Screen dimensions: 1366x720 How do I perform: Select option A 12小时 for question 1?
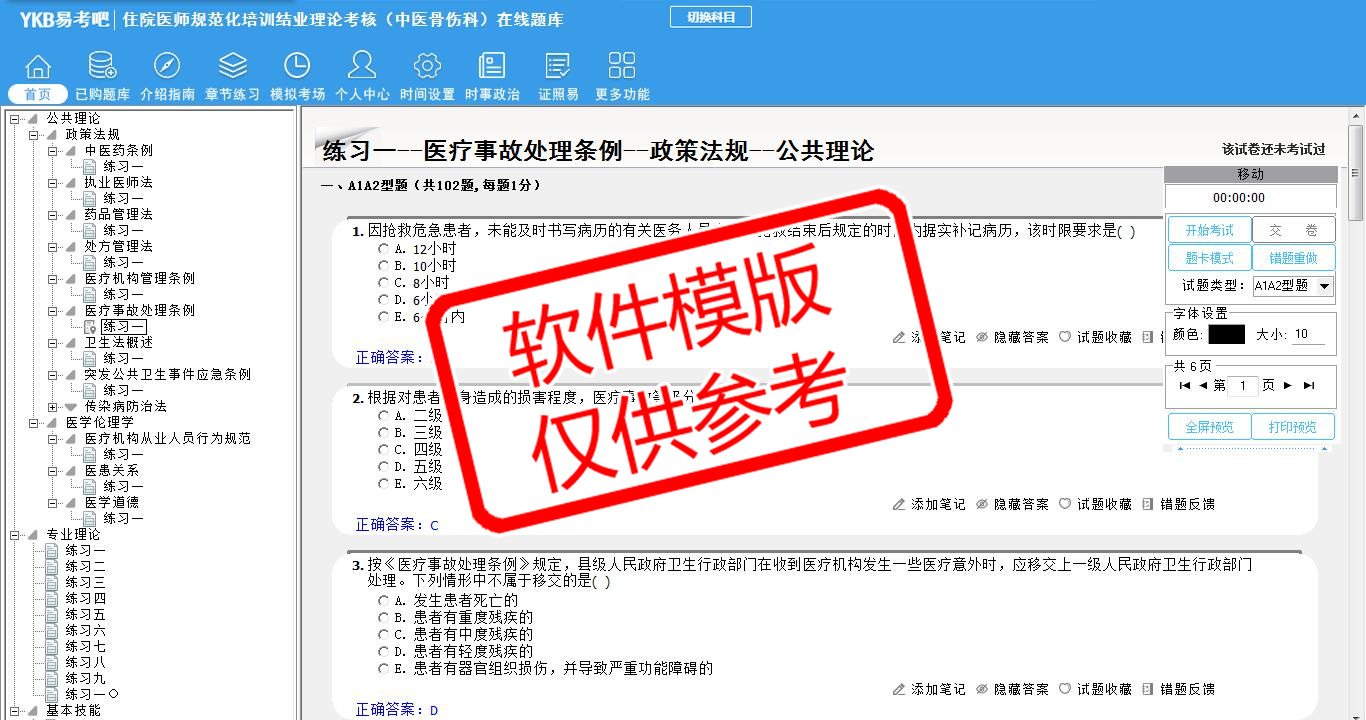[x=384, y=249]
